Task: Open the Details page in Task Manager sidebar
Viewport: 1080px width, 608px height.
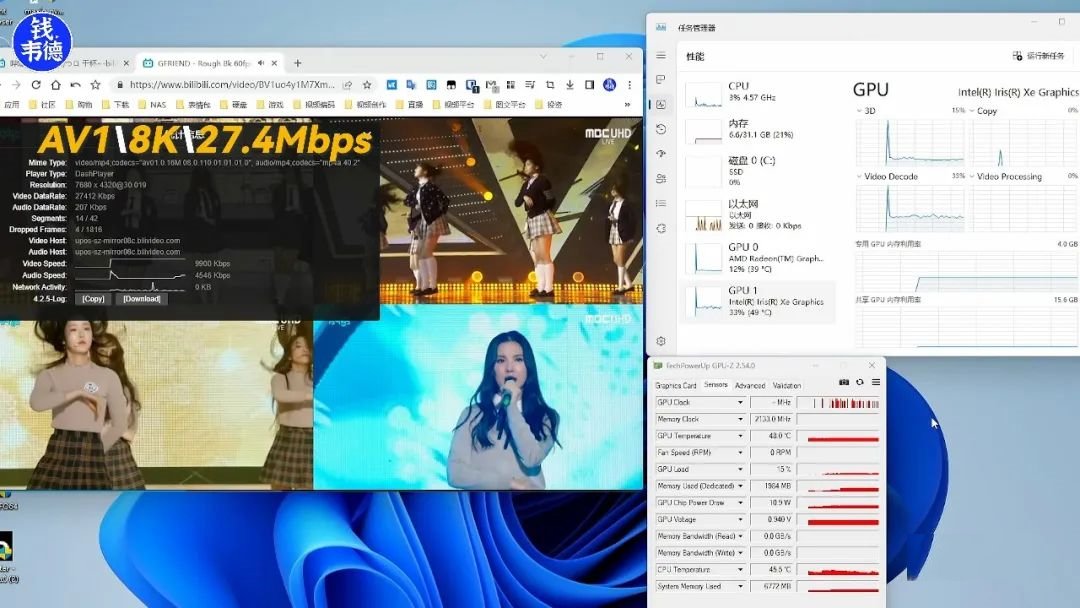Action: click(661, 203)
